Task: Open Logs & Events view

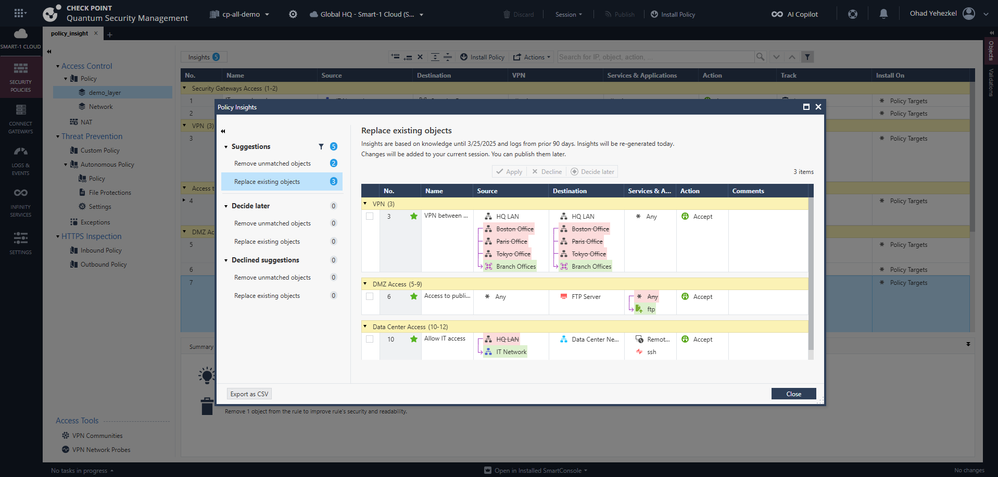Action: pos(20,160)
